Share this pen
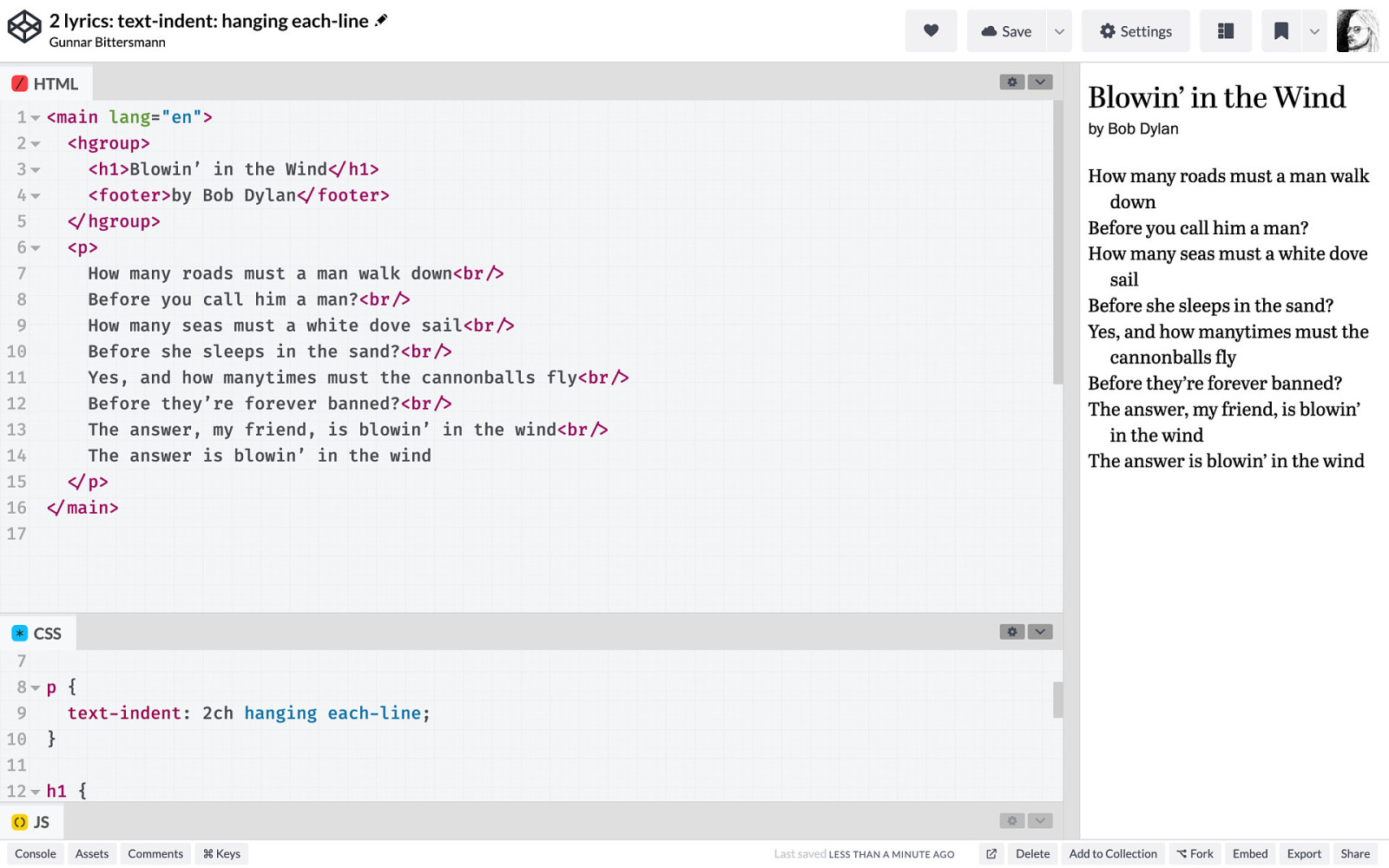 (1355, 854)
